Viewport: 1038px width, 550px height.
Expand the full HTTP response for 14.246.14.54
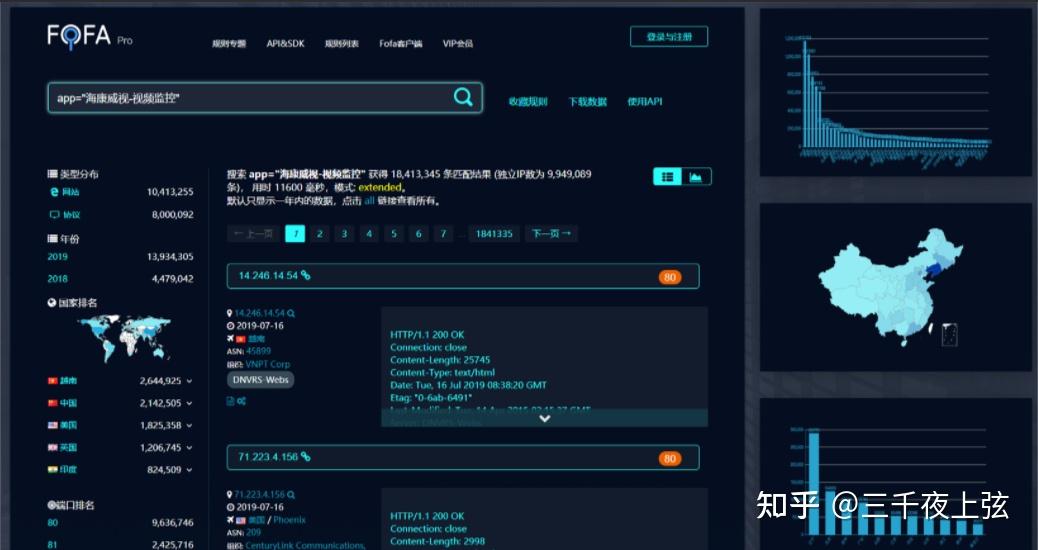(544, 418)
